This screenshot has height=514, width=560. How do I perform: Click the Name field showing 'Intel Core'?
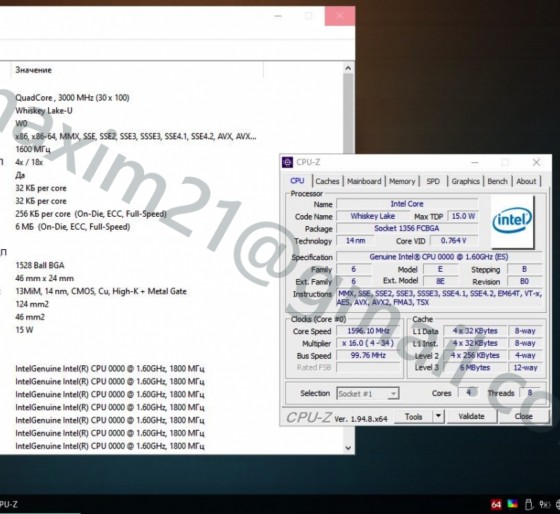pos(407,204)
